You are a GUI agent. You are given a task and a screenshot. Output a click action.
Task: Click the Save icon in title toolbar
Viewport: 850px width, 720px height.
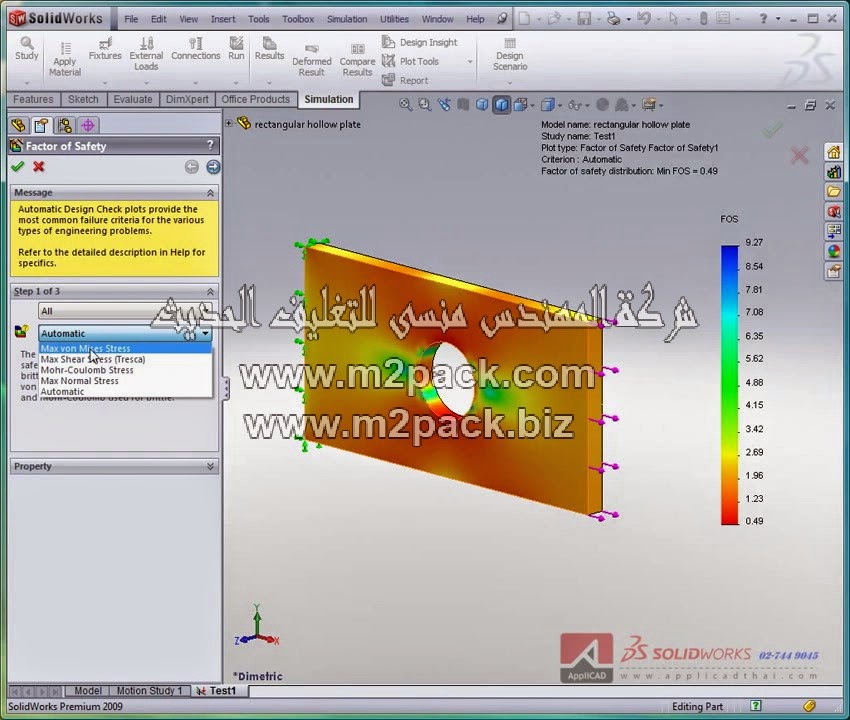[x=584, y=19]
